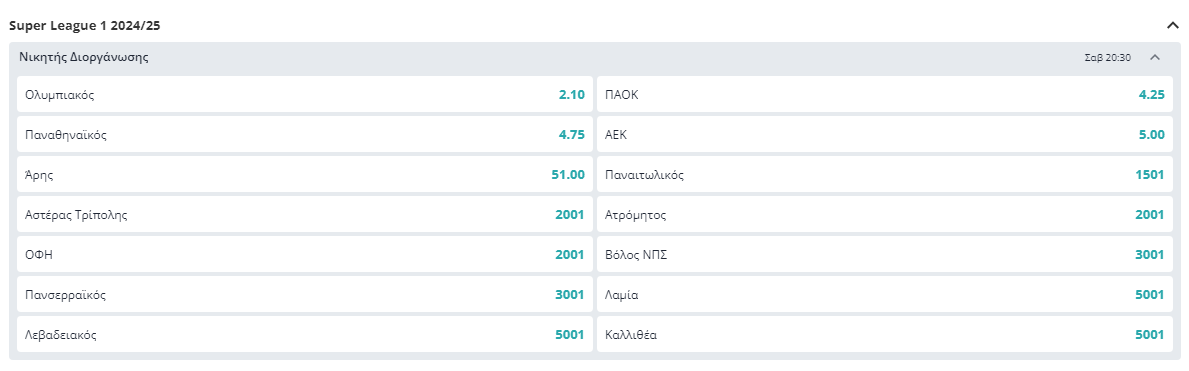Viewport: 1189px width, 371px height.
Task: Add Ατρόμητος 2001 to betslip
Action: pos(884,214)
